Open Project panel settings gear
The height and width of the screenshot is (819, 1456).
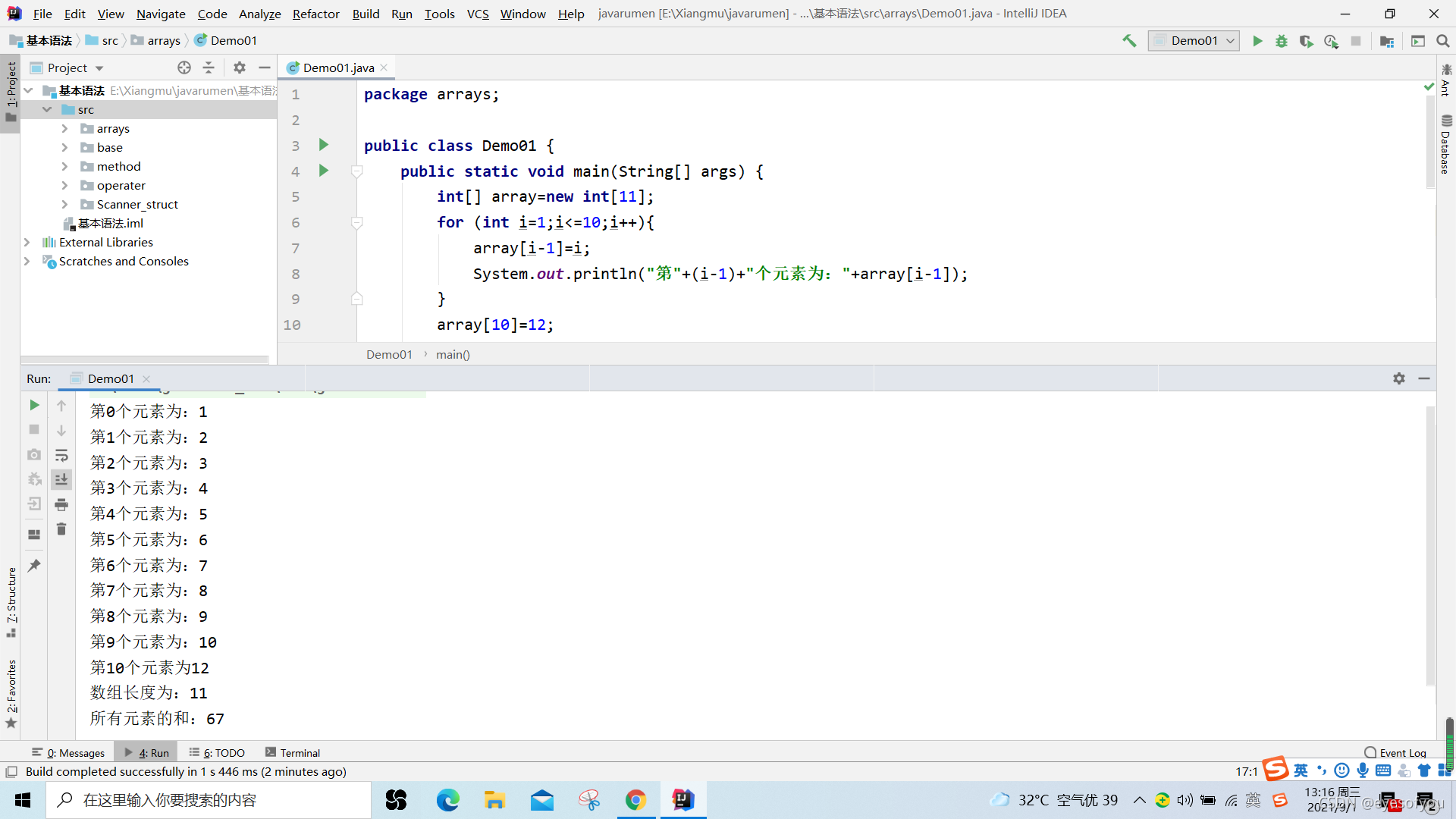[x=240, y=67]
